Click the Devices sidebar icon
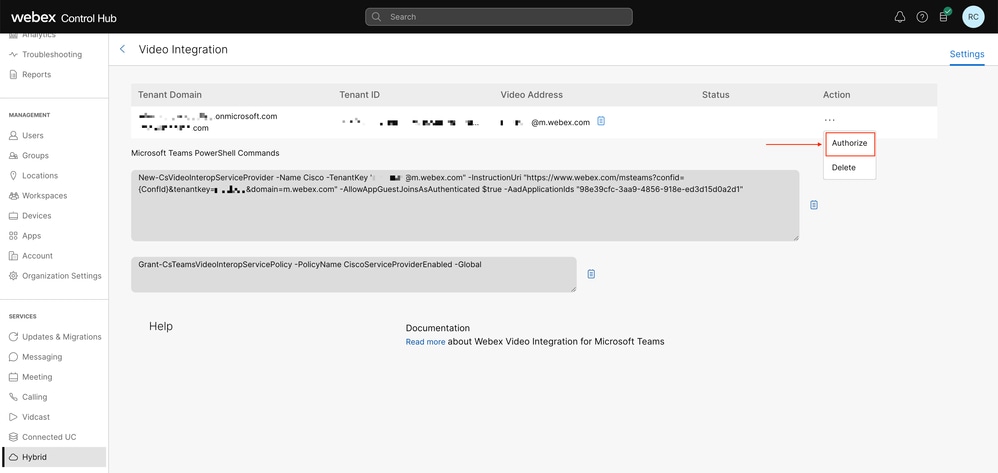Image resolution: width=998 pixels, height=473 pixels. [13, 216]
